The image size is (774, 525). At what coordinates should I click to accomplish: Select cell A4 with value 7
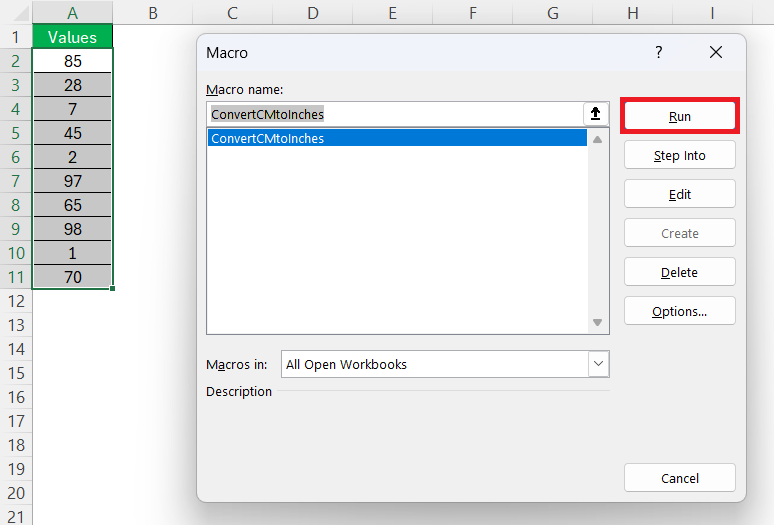pos(73,109)
